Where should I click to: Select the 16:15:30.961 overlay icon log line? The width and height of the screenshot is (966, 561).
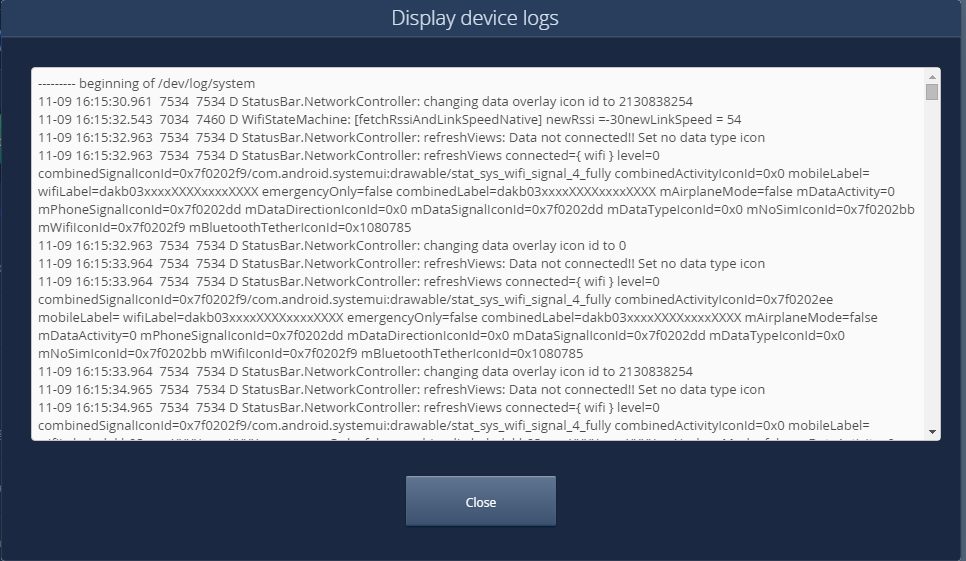[365, 101]
